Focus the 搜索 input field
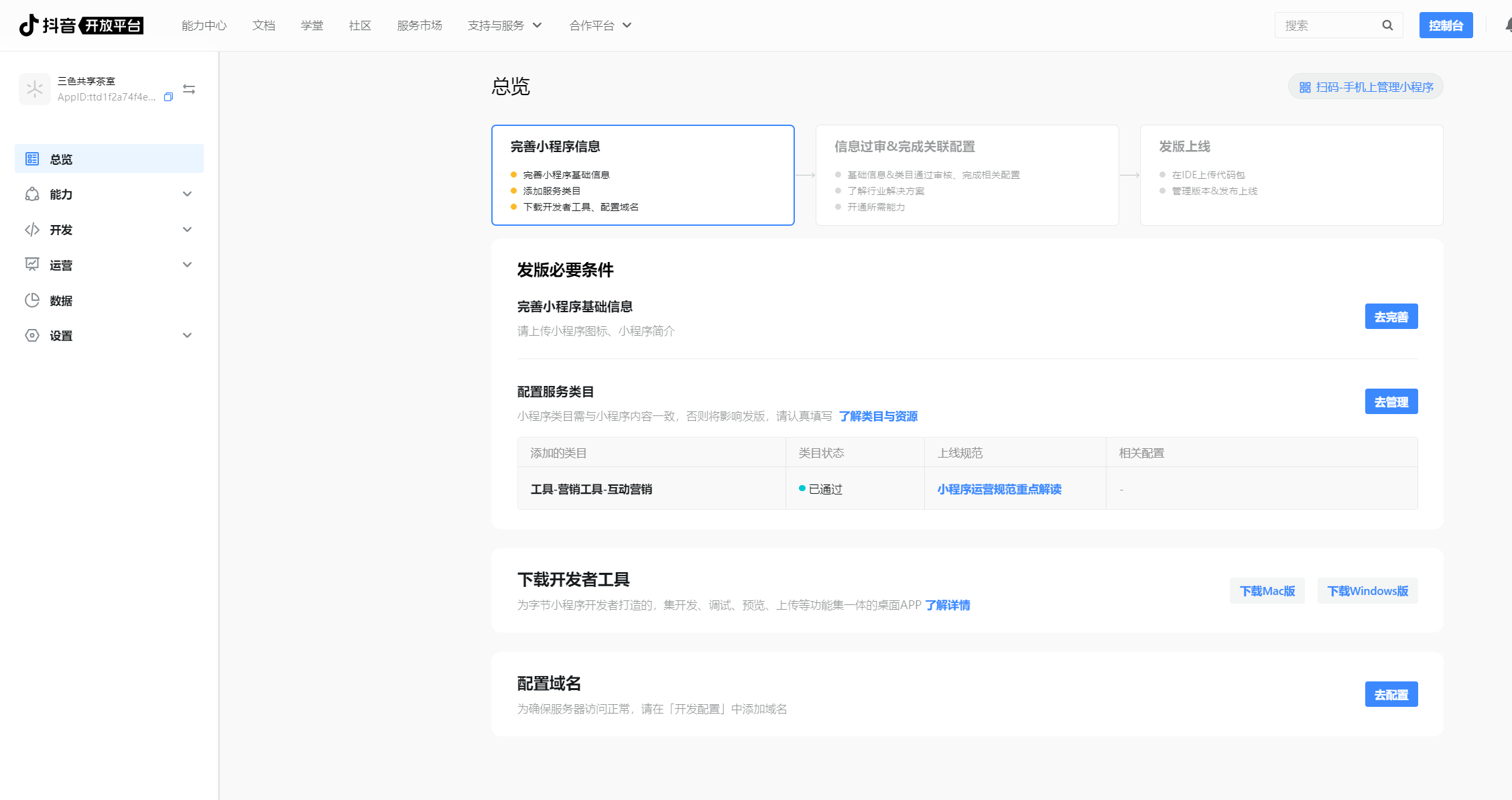The width and height of the screenshot is (1512, 800). pyautogui.click(x=1327, y=25)
